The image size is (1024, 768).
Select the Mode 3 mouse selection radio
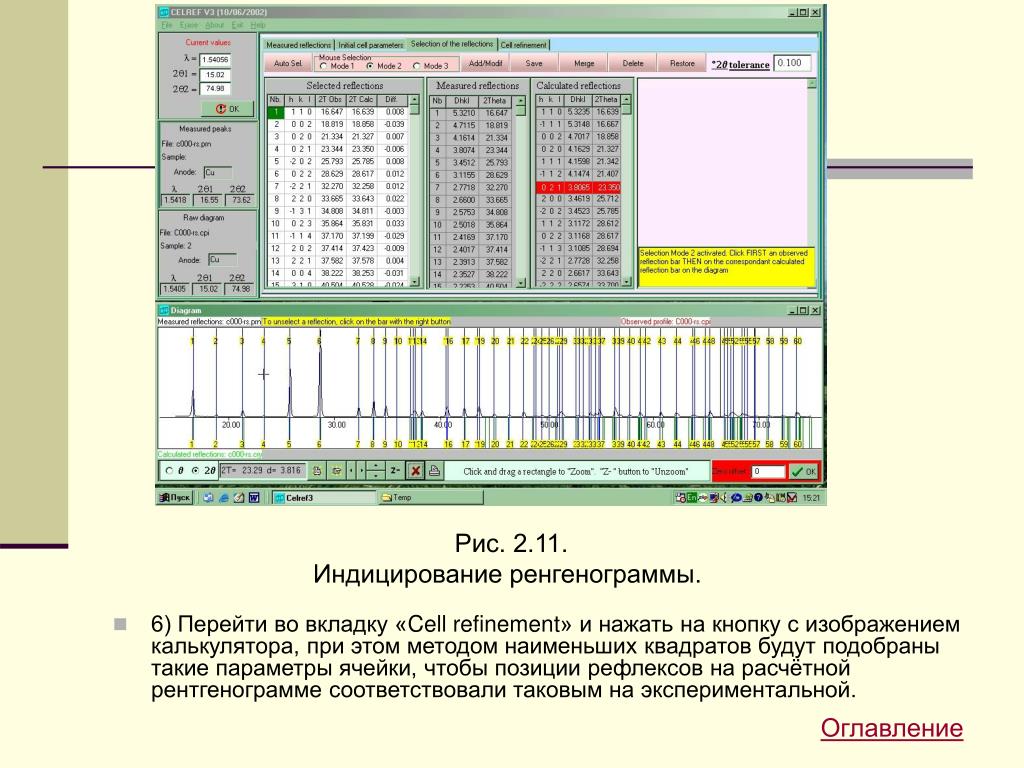click(x=417, y=66)
